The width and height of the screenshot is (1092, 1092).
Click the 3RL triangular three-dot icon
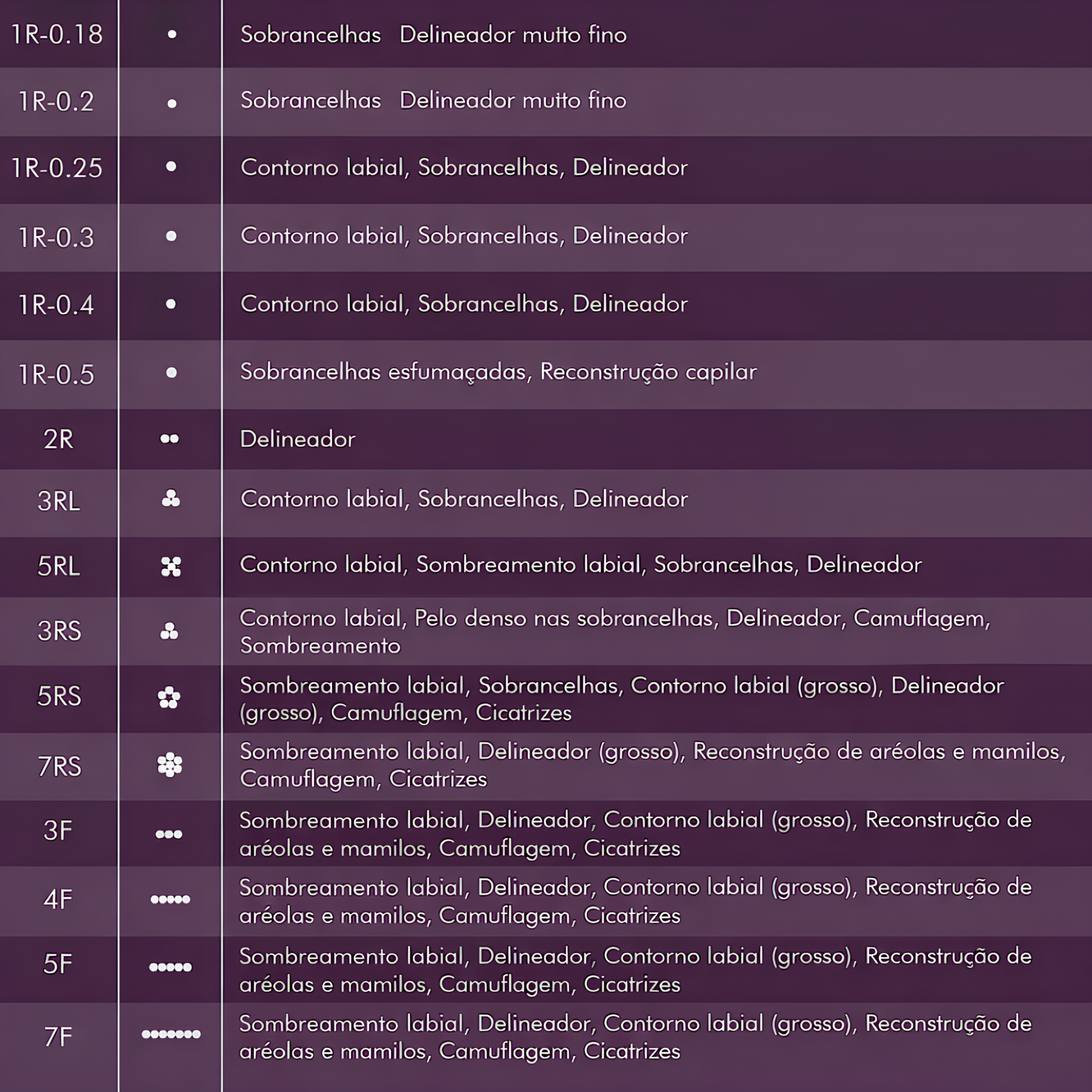point(171,499)
